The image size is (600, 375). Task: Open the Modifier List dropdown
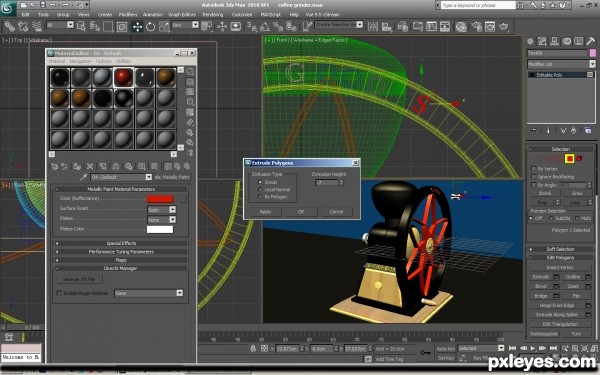point(561,64)
